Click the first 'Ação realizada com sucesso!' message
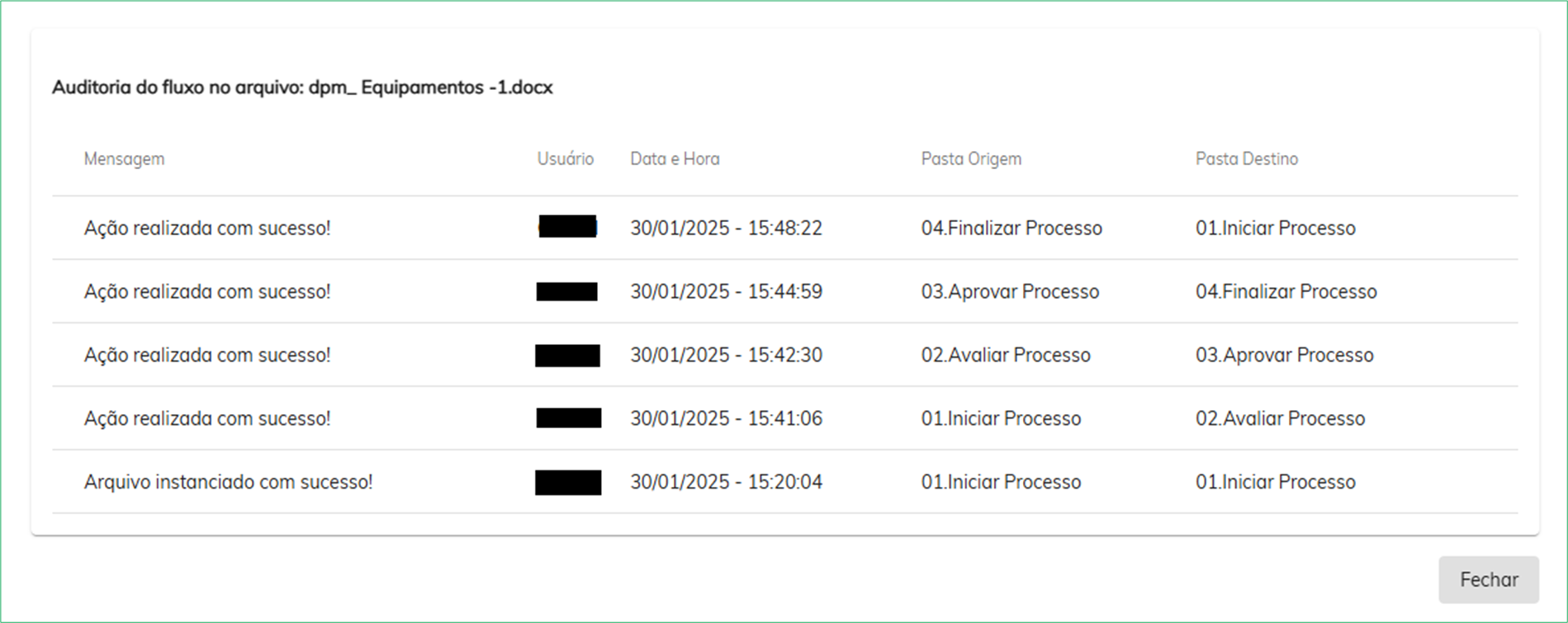Screen dimensions: 1568x623 (207, 228)
